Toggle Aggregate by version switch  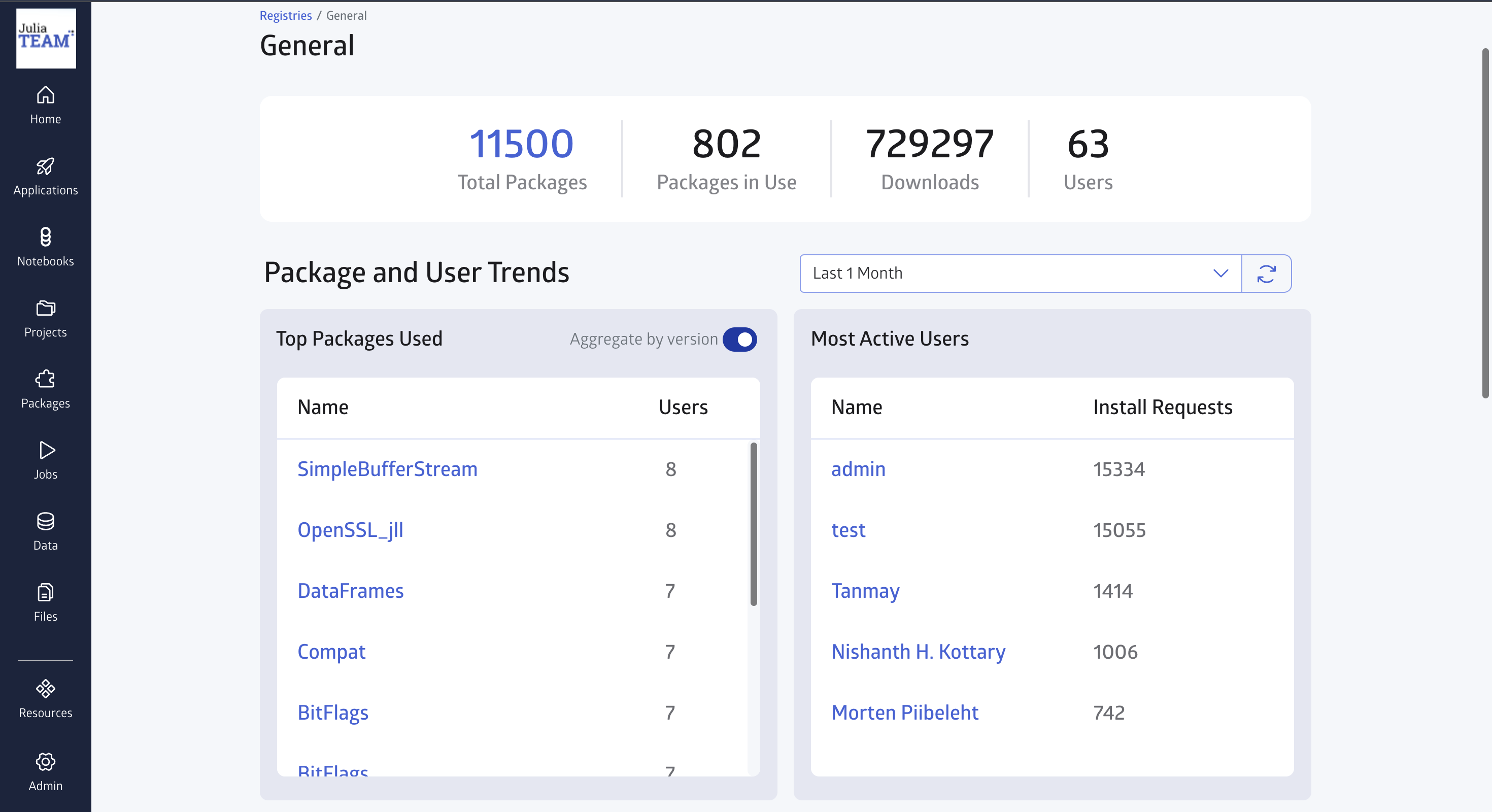tap(739, 340)
